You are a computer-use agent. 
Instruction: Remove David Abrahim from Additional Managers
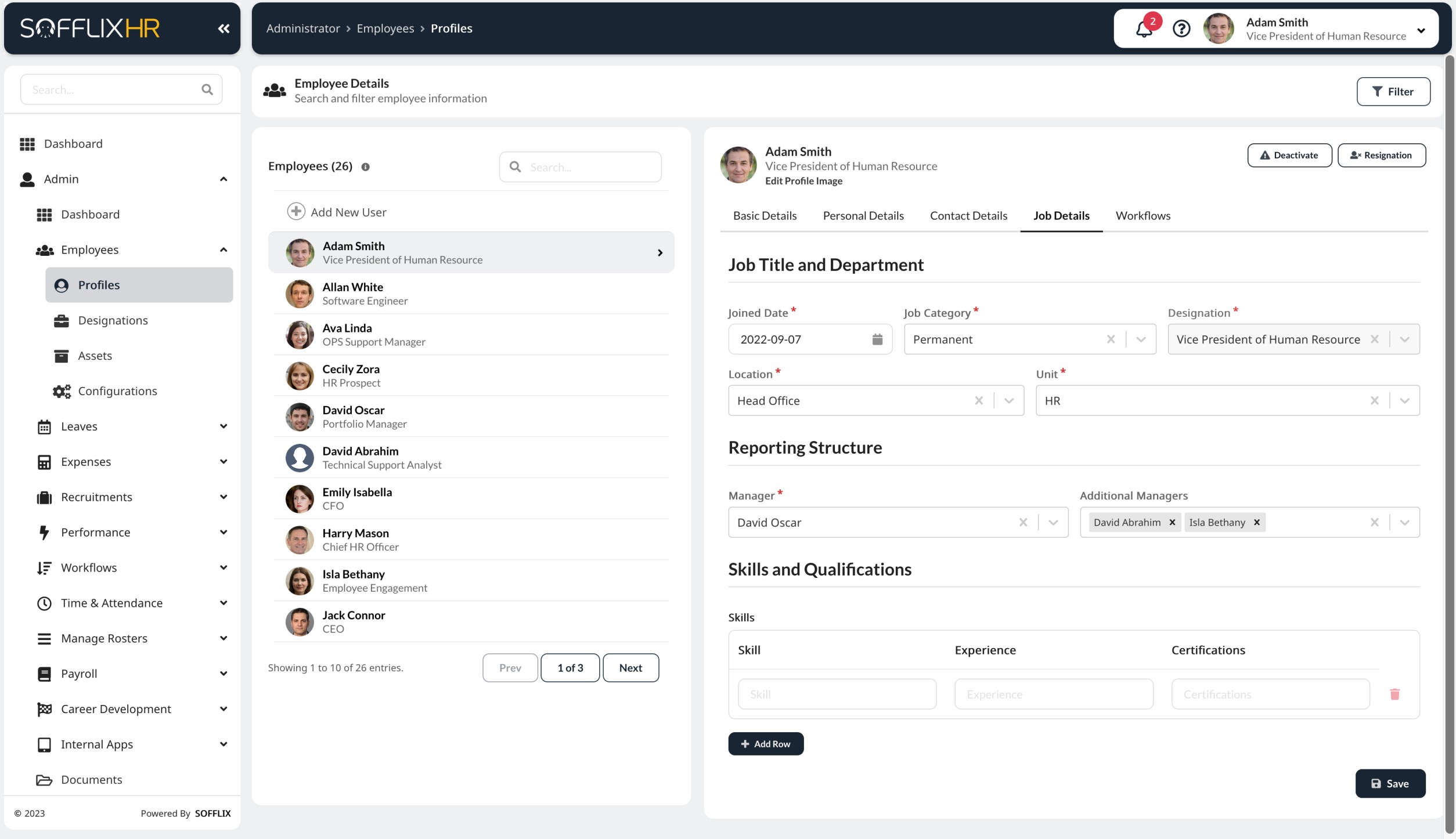pyautogui.click(x=1172, y=522)
